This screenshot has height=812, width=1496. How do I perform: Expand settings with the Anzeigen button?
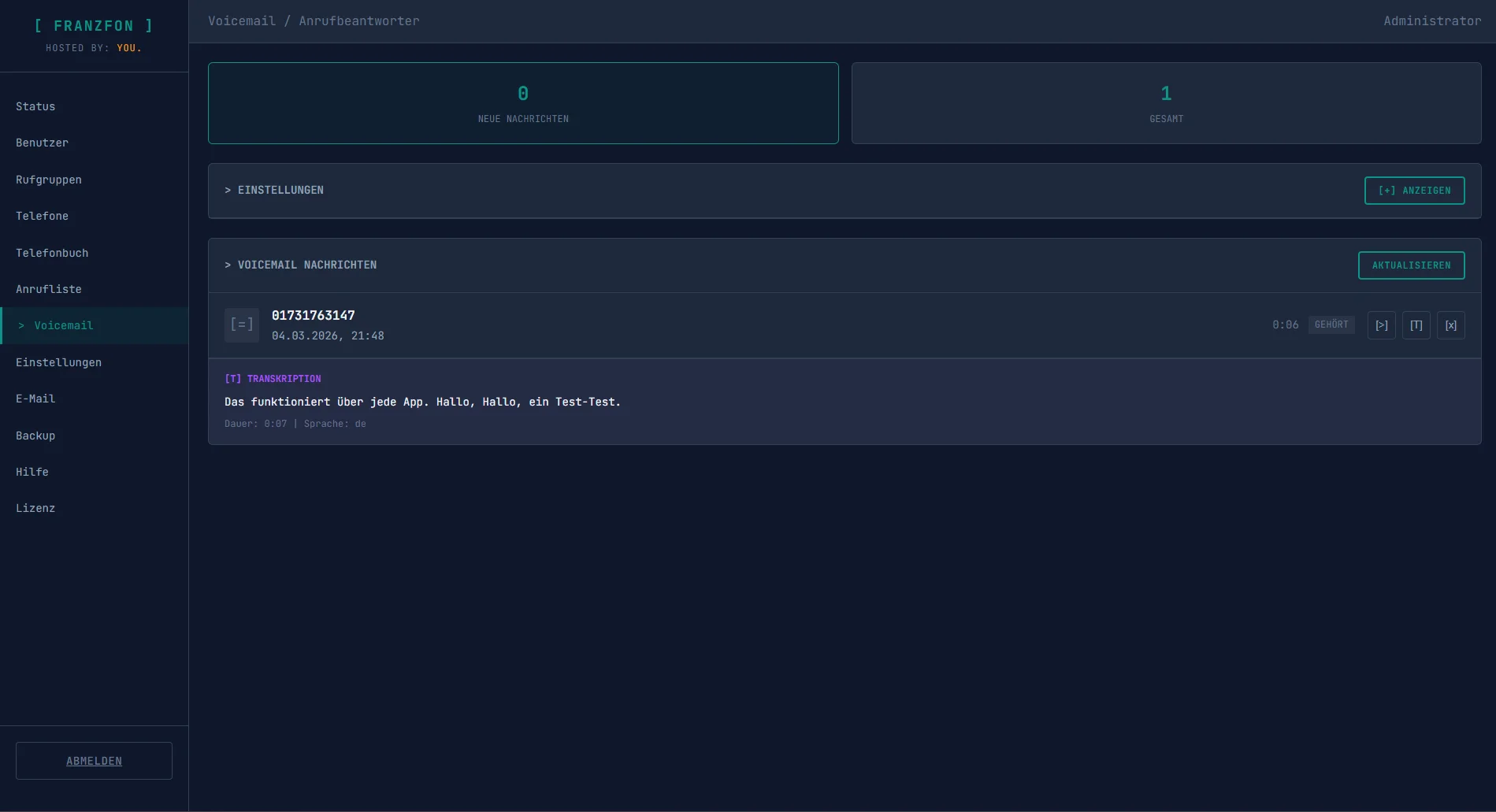tap(1414, 191)
